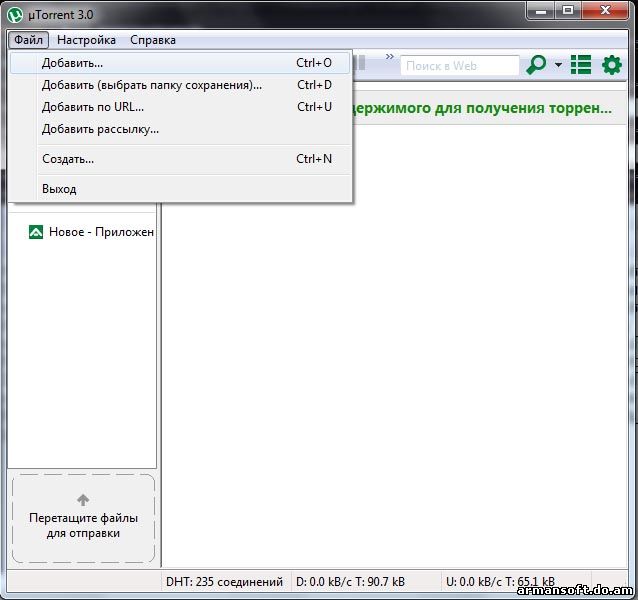Expand hidden toolbar buttons via double chevron
This screenshot has height=600, width=638.
[x=389, y=56]
